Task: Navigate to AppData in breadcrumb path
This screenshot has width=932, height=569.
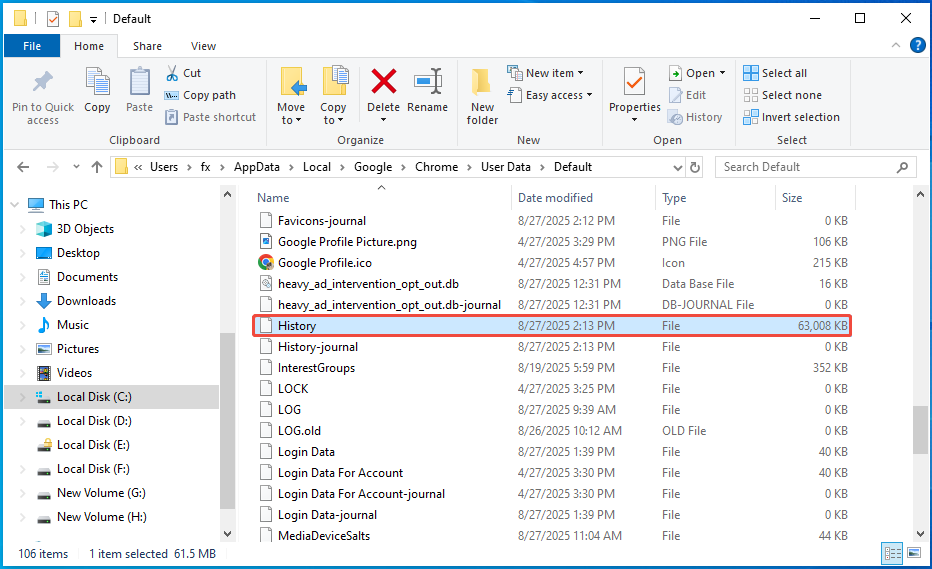Action: [x=257, y=167]
